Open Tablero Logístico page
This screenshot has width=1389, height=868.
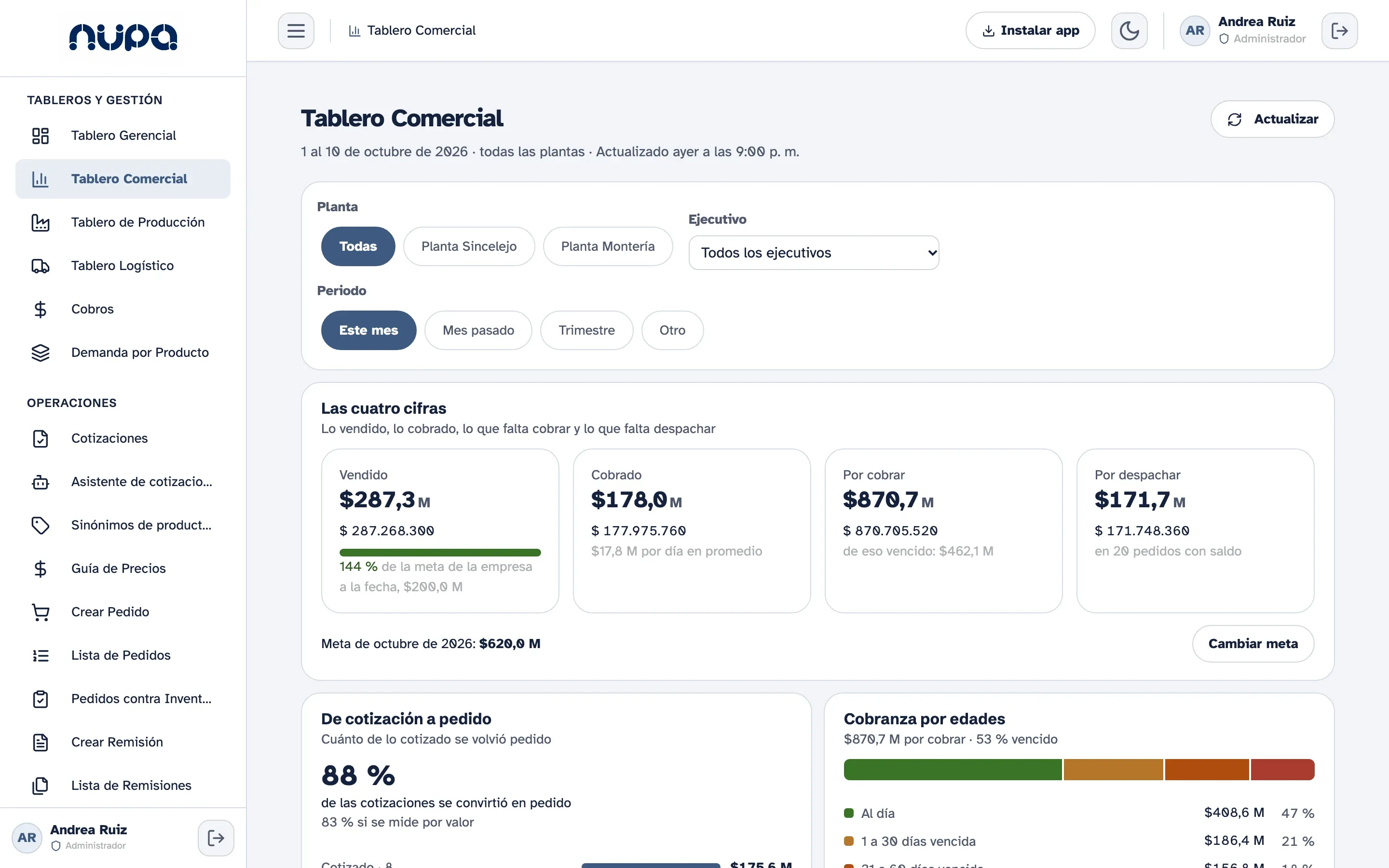coord(123,266)
